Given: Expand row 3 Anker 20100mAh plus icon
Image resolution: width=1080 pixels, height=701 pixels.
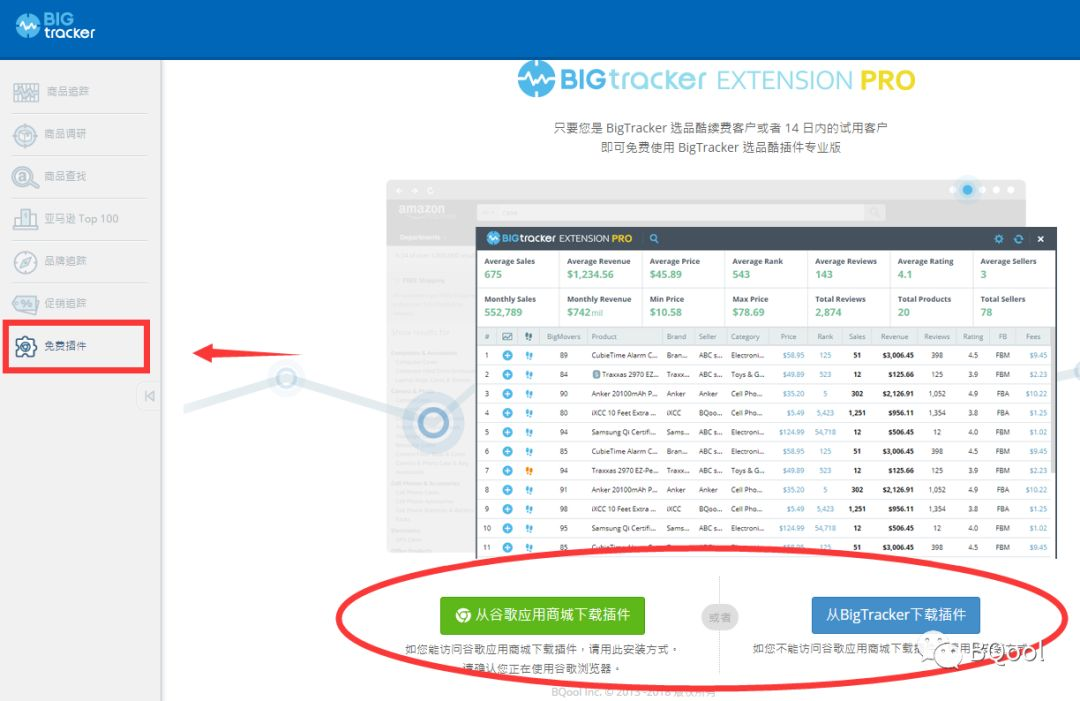Looking at the screenshot, I should pos(507,394).
